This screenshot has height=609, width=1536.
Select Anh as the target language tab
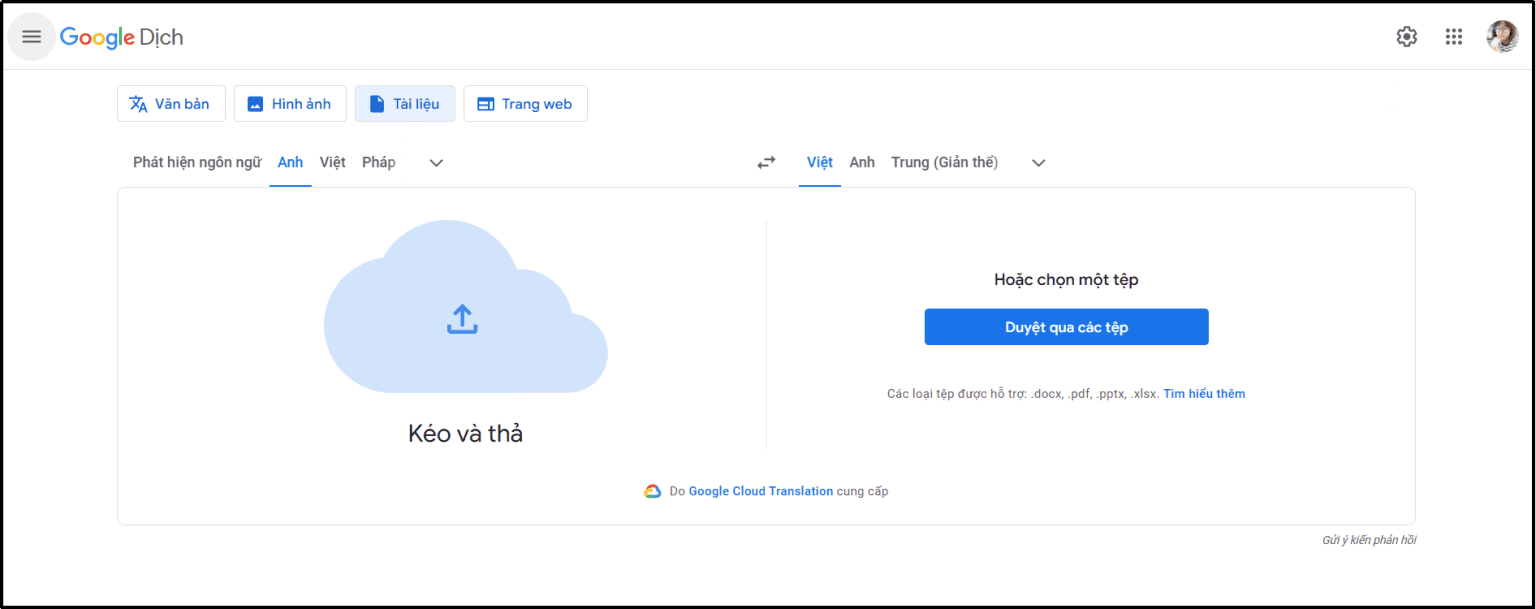click(x=862, y=161)
